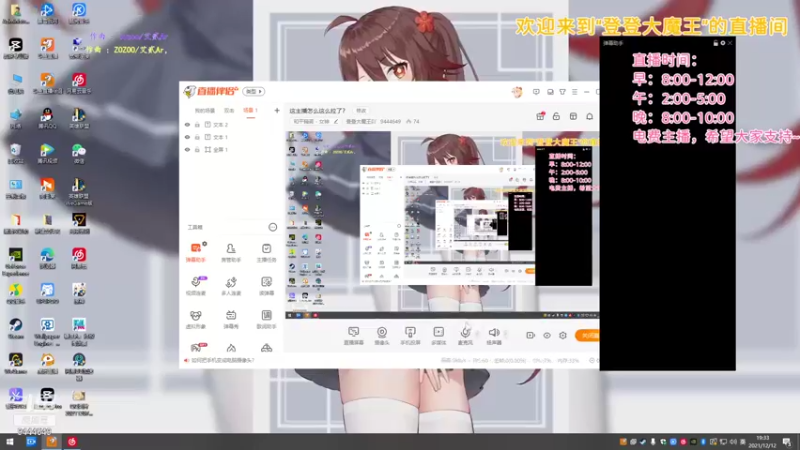This screenshot has width=800, height=450.
Task: Open settings gear of the 弹幕助手 window
Action: tap(722, 43)
